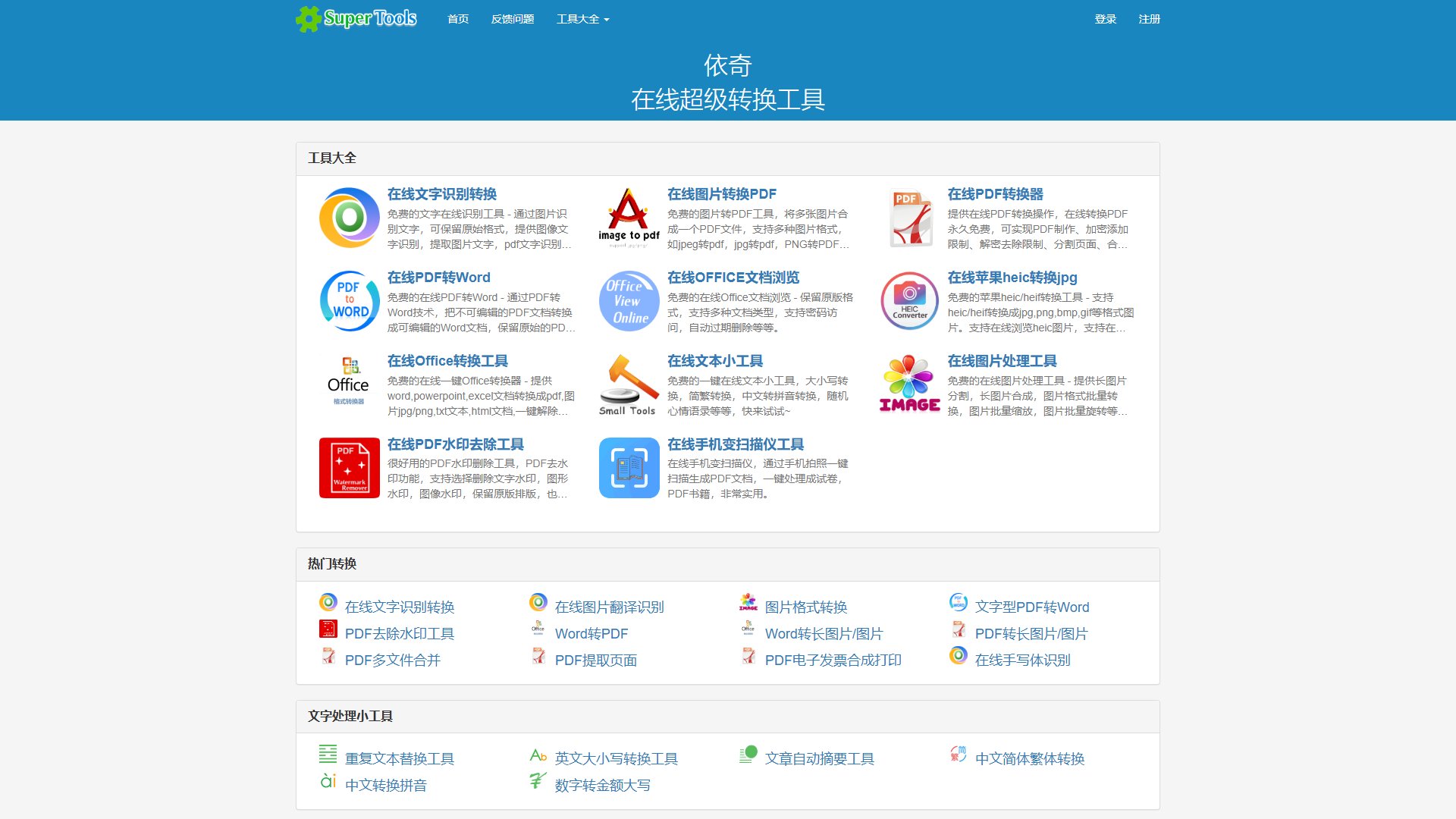Screen dimensions: 1456x819
Task: Click icon beside 文章自动摘要工具
Action: click(748, 754)
